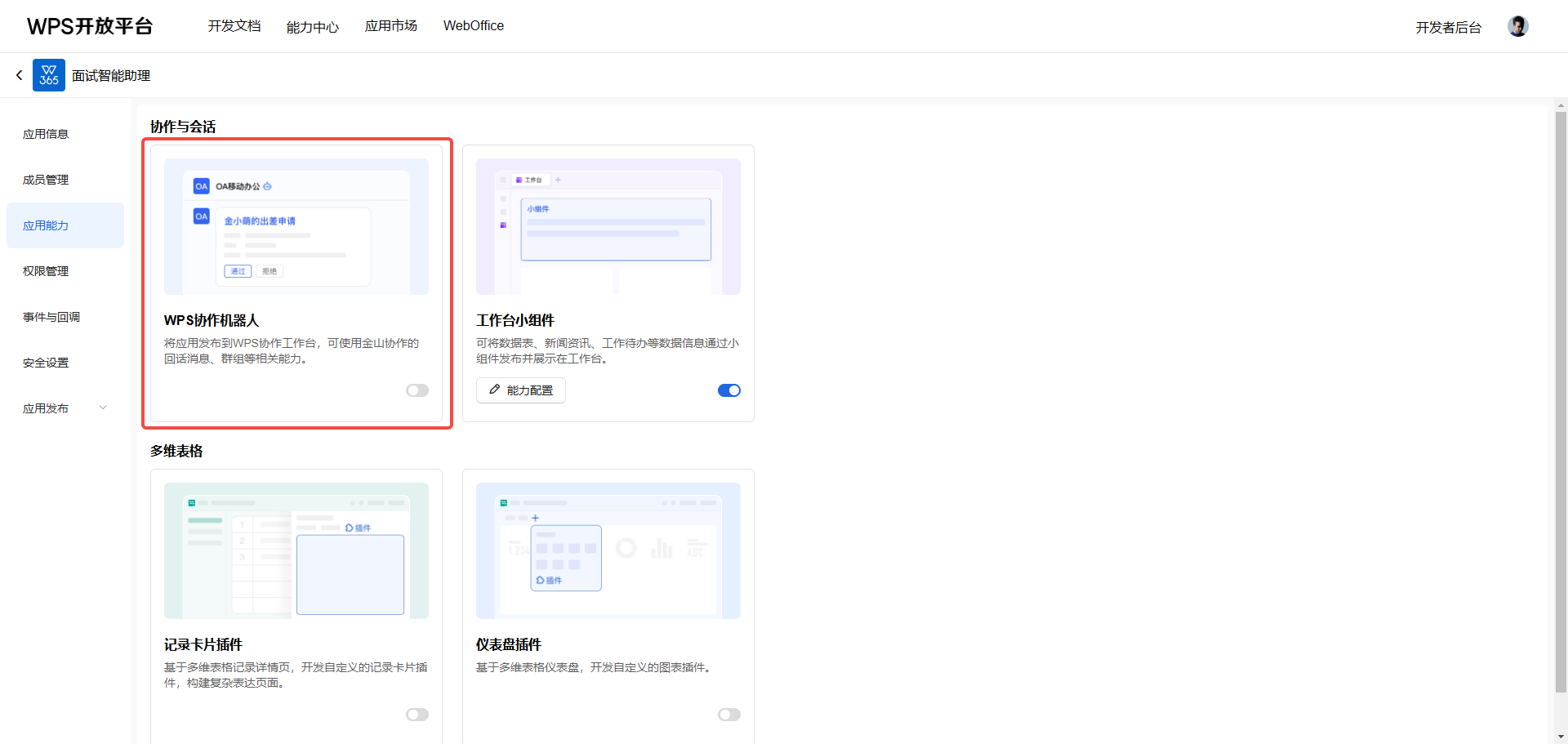Click the 仪表盘插件 preview image
The image size is (1568, 744).
[x=608, y=550]
